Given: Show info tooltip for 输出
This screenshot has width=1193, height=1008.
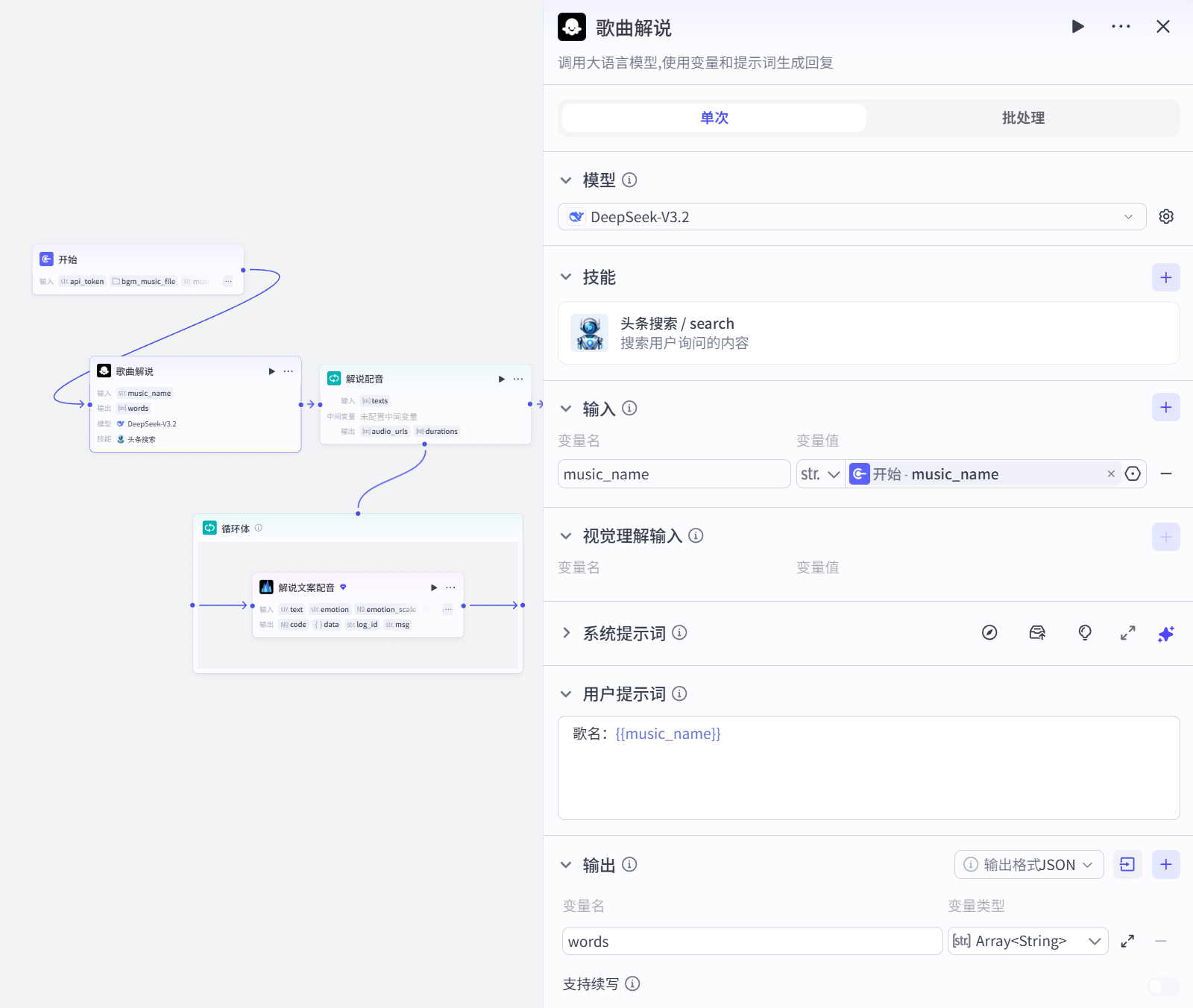Looking at the screenshot, I should point(629,864).
